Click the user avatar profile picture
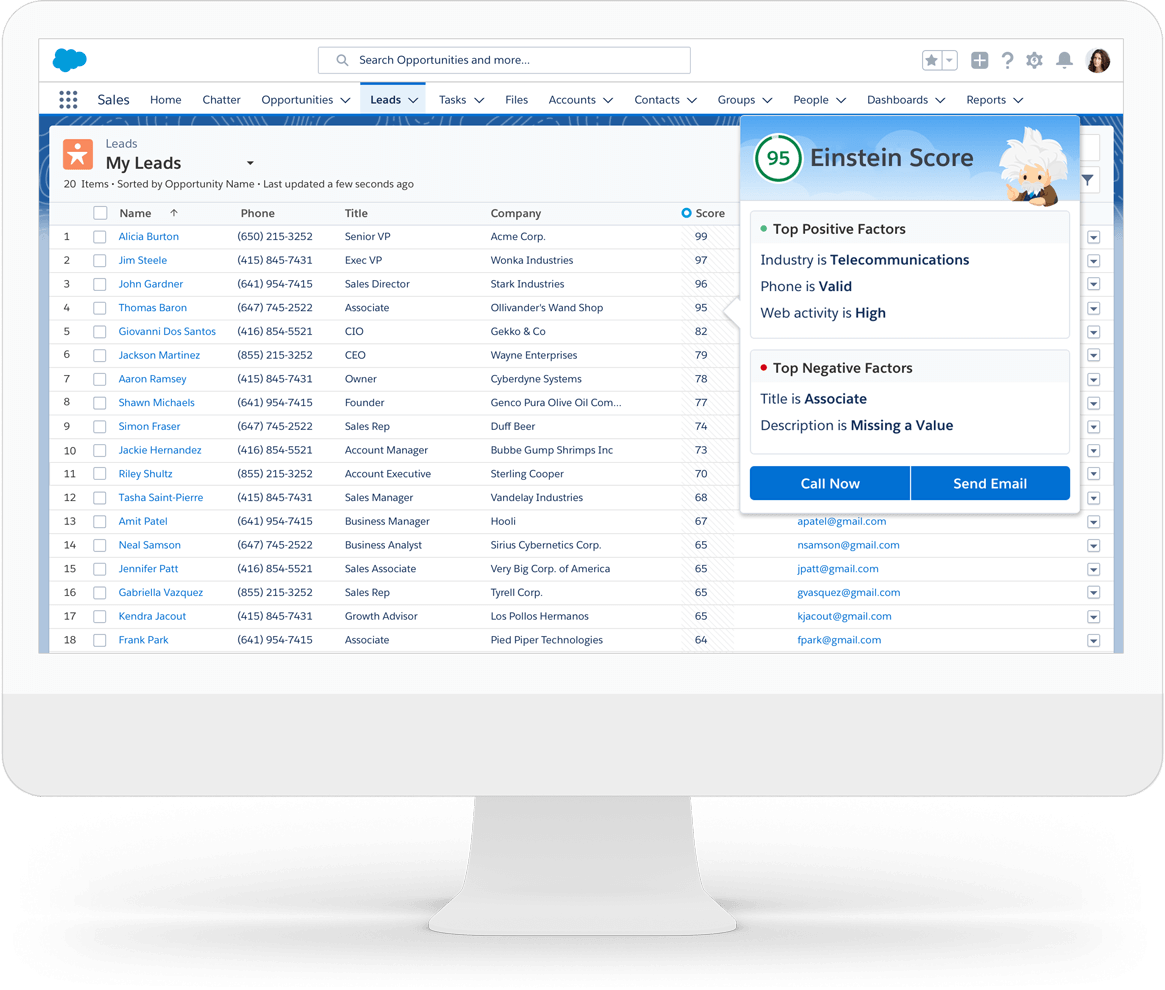The width and height of the screenshot is (1165, 990). point(1098,61)
